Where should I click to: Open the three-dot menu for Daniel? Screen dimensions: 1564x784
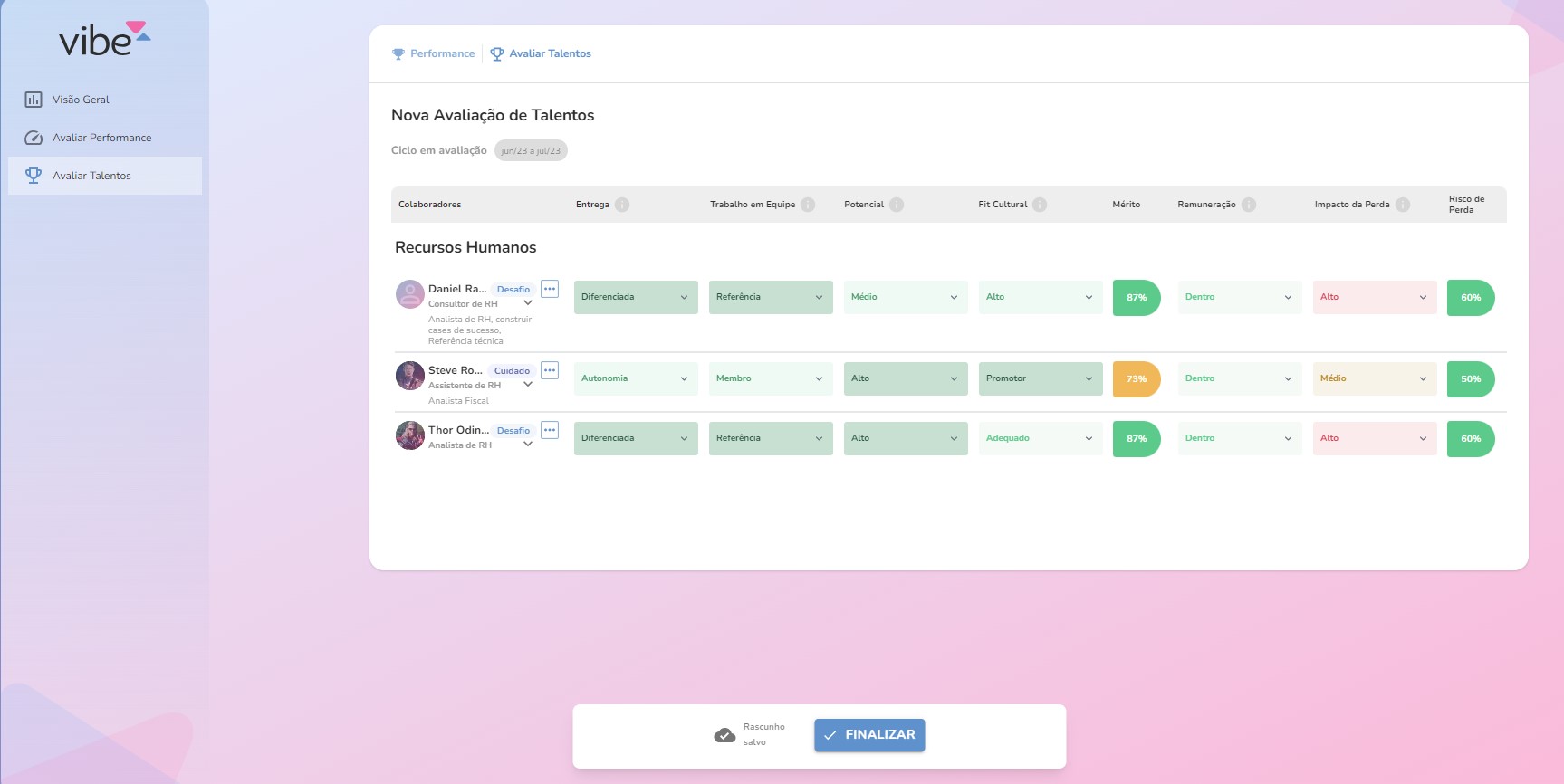coord(550,289)
